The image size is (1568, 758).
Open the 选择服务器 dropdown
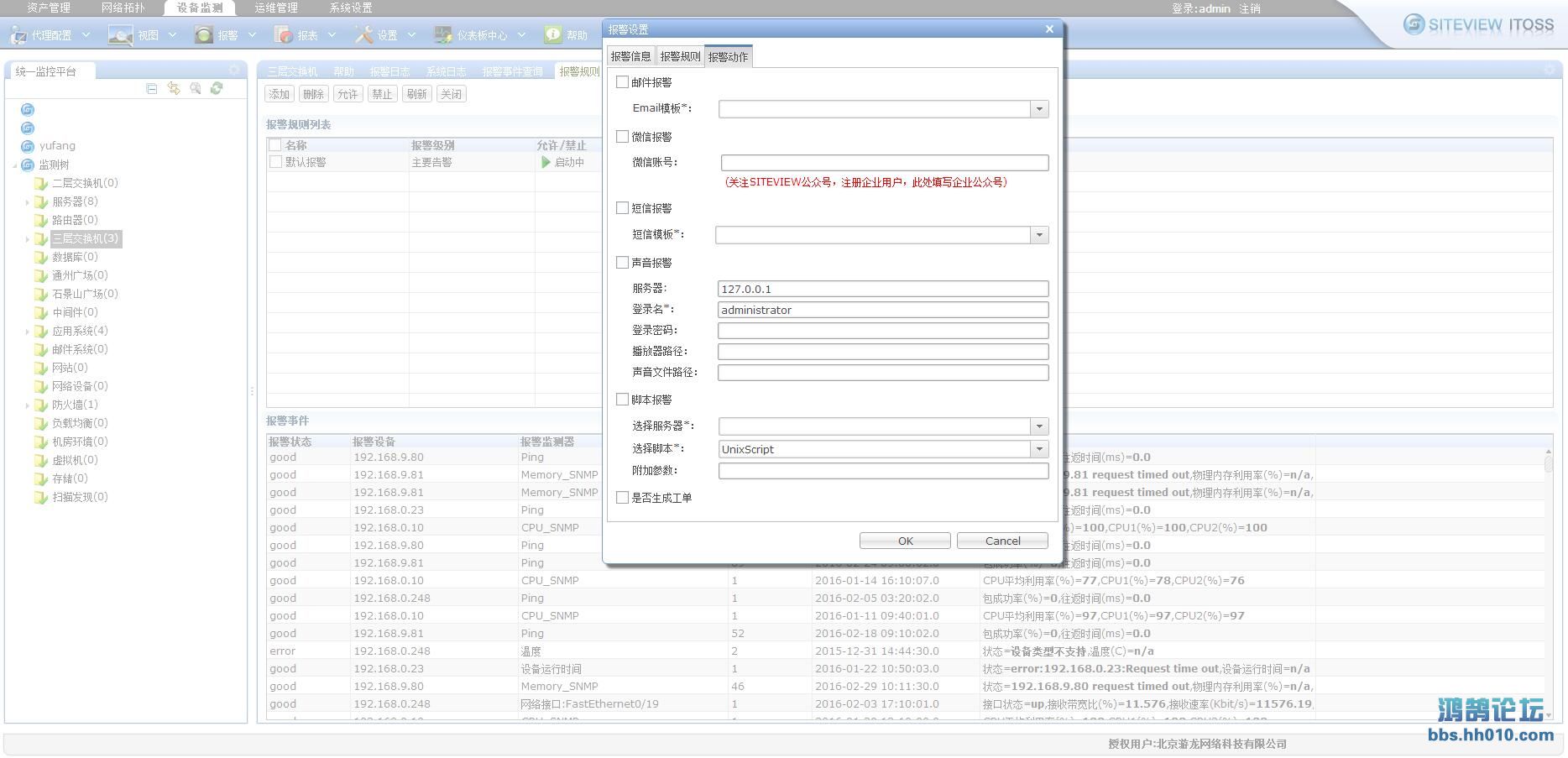1039,426
